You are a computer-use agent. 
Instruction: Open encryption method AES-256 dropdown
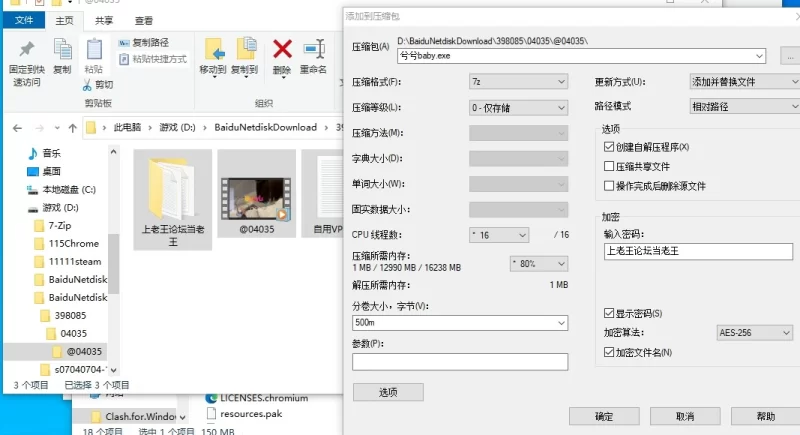pos(755,333)
